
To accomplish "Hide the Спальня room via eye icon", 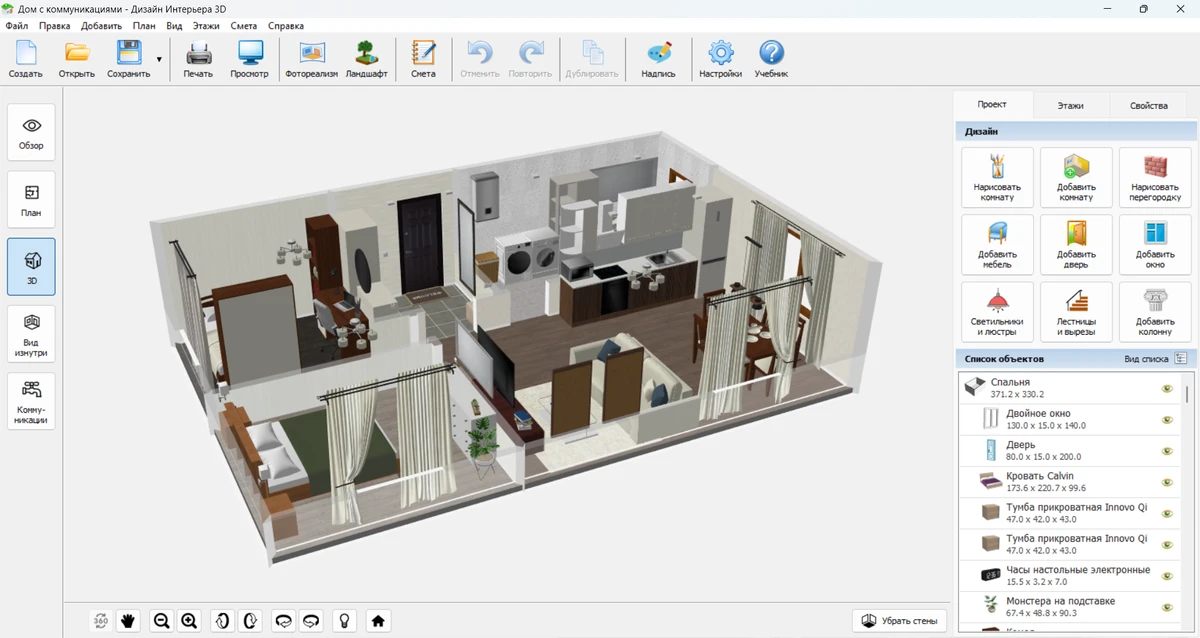I will click(x=1166, y=388).
